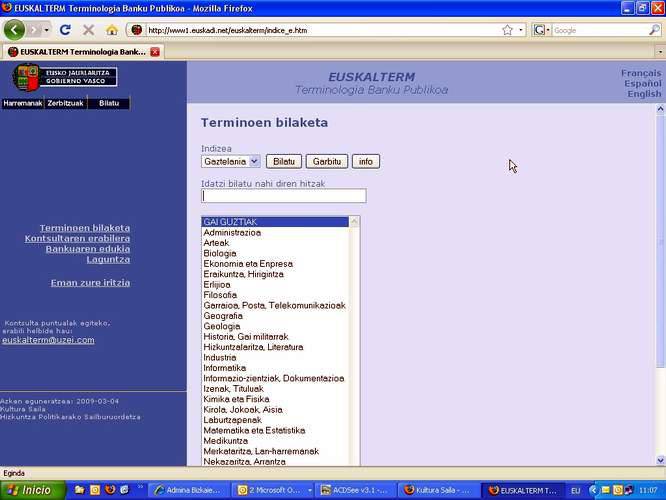The width and height of the screenshot is (666, 500).
Task: Click the Firefox forward arrow button
Action: point(36,30)
